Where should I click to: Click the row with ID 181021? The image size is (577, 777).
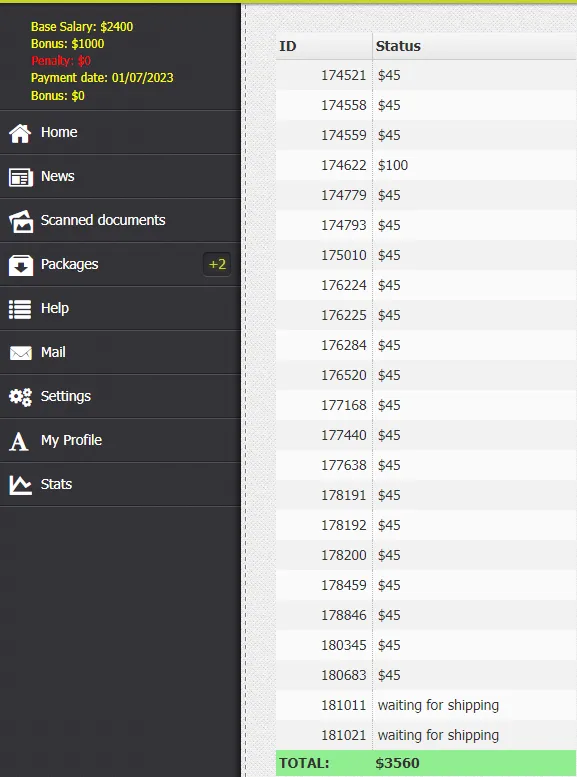(426, 735)
